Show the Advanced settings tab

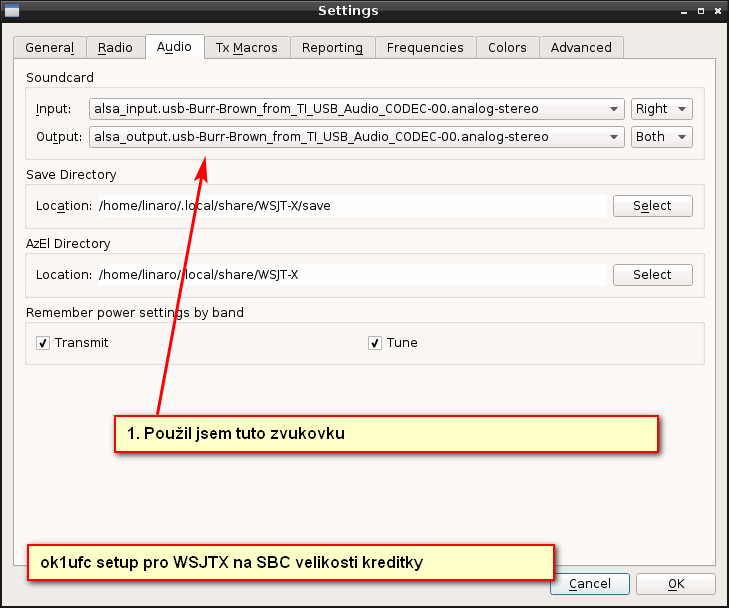[x=581, y=47]
